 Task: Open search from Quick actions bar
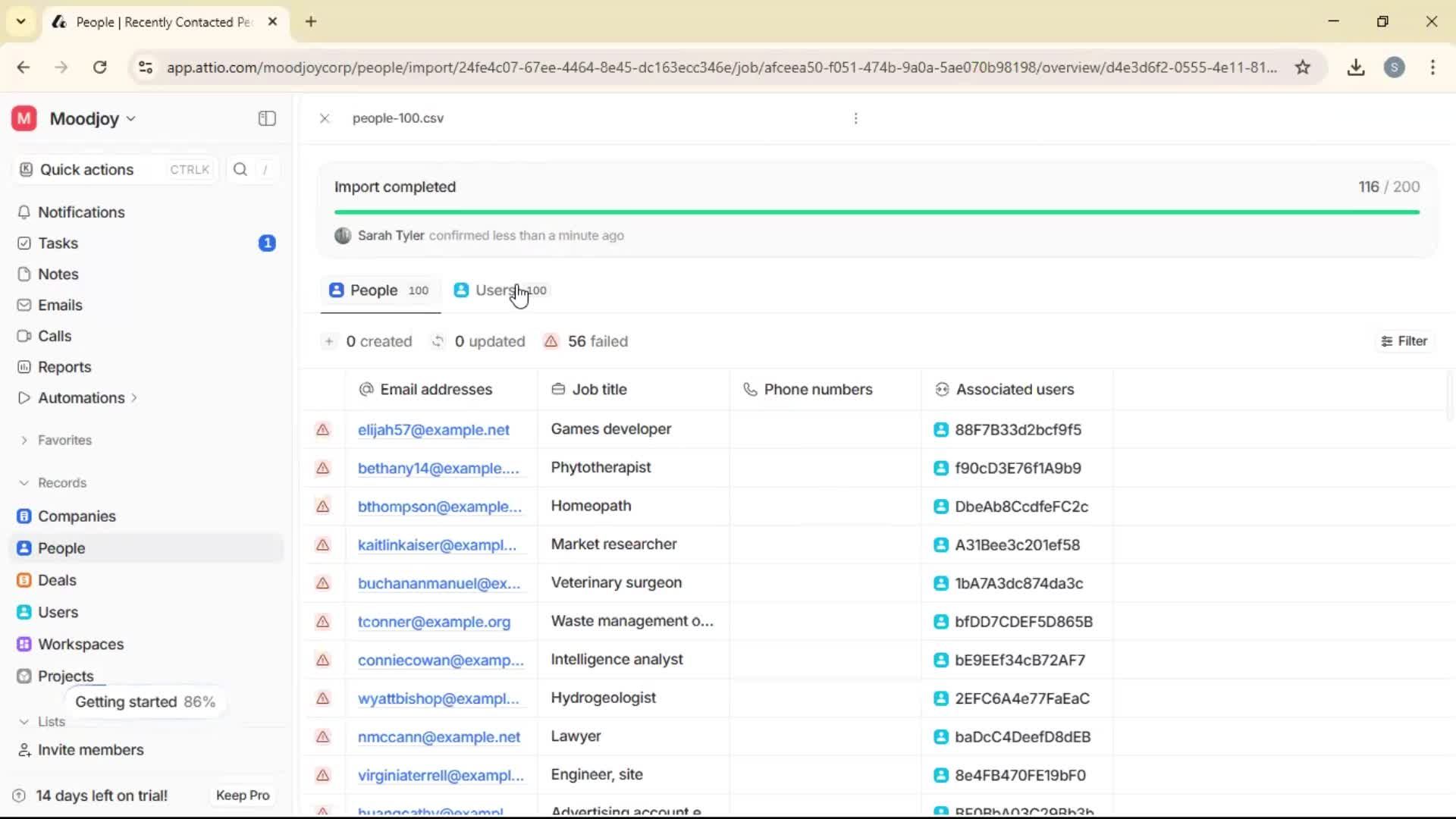(x=240, y=169)
